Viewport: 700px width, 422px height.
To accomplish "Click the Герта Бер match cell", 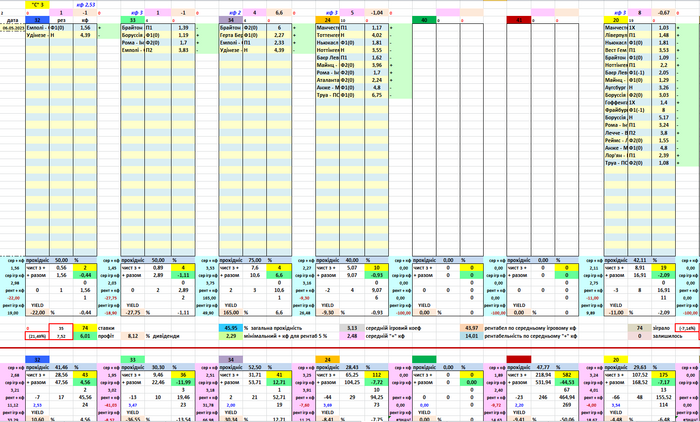I will click(231, 35).
